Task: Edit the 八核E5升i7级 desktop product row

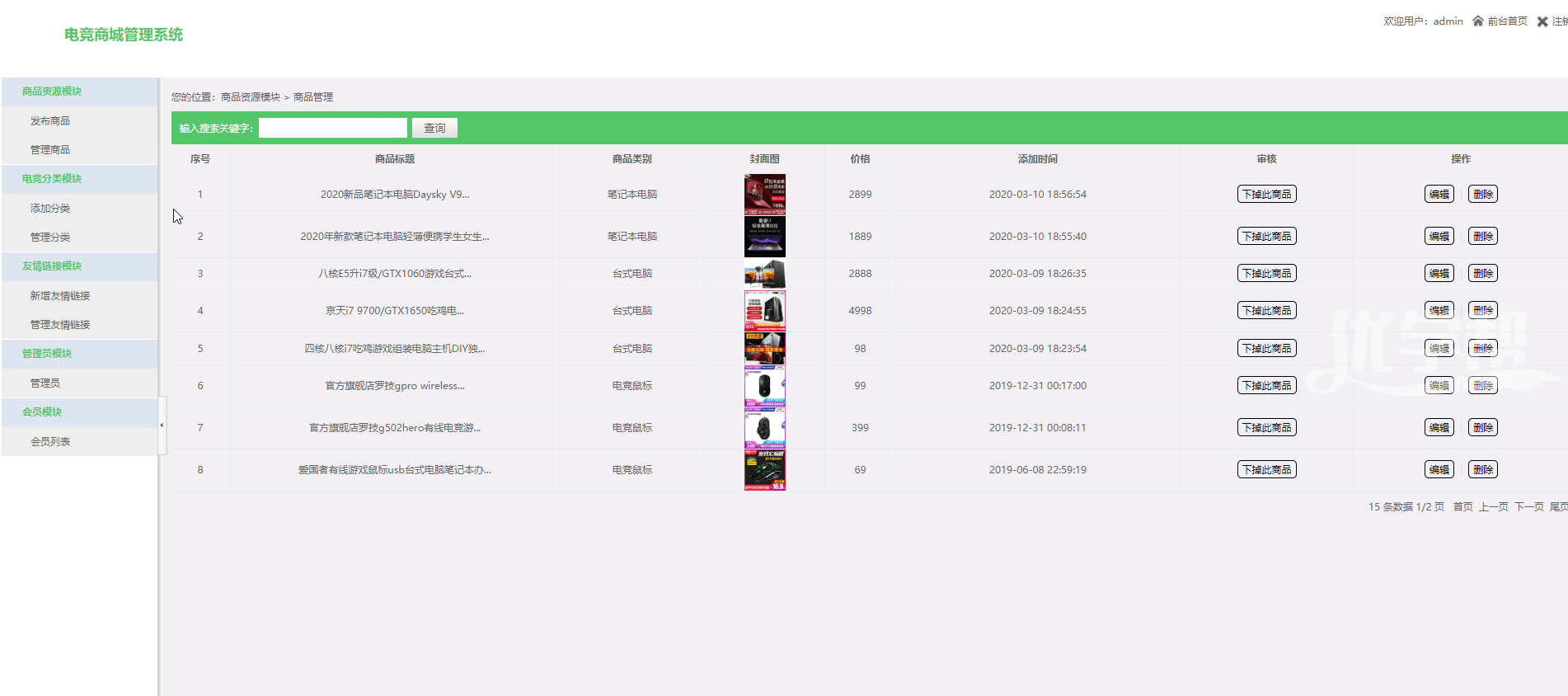Action: (x=1439, y=274)
